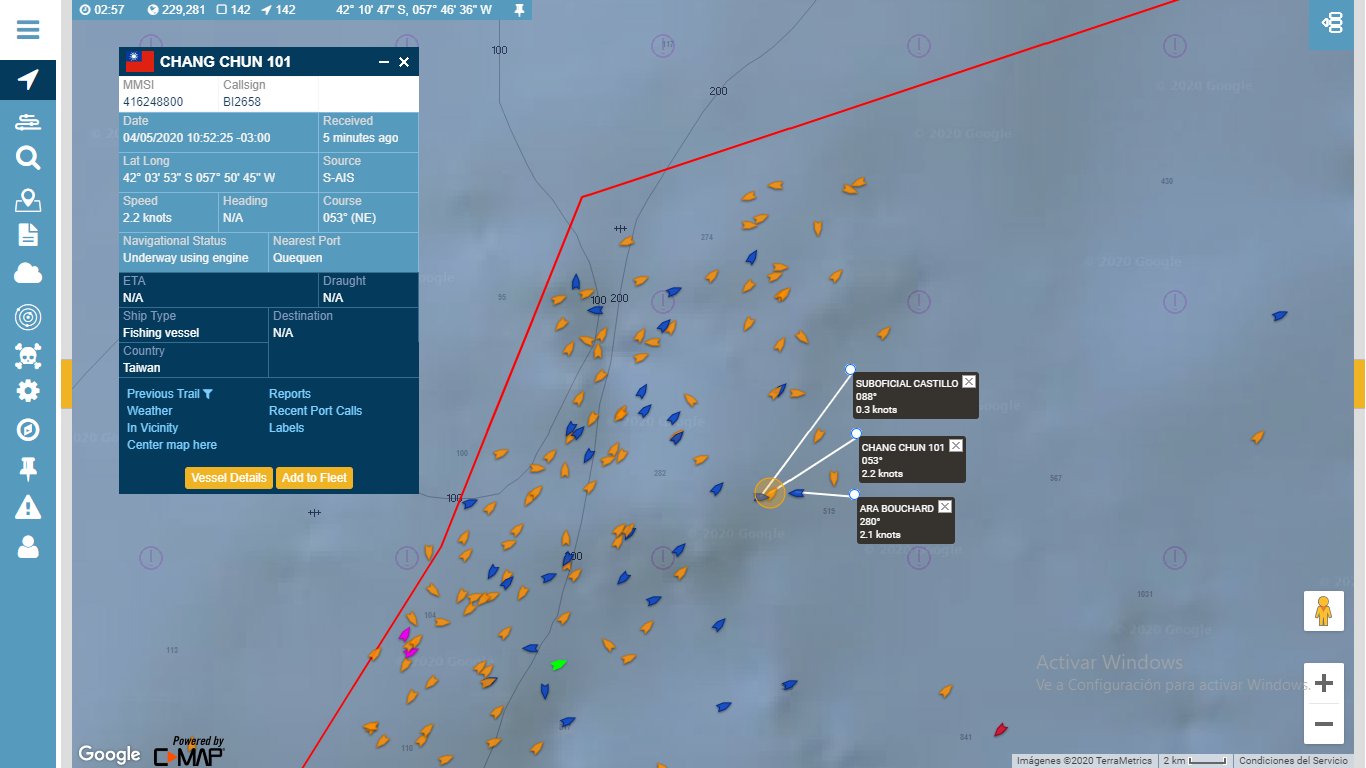Open Previous Trail filter link
Screen dimensions: 1366x768
[x=170, y=394]
